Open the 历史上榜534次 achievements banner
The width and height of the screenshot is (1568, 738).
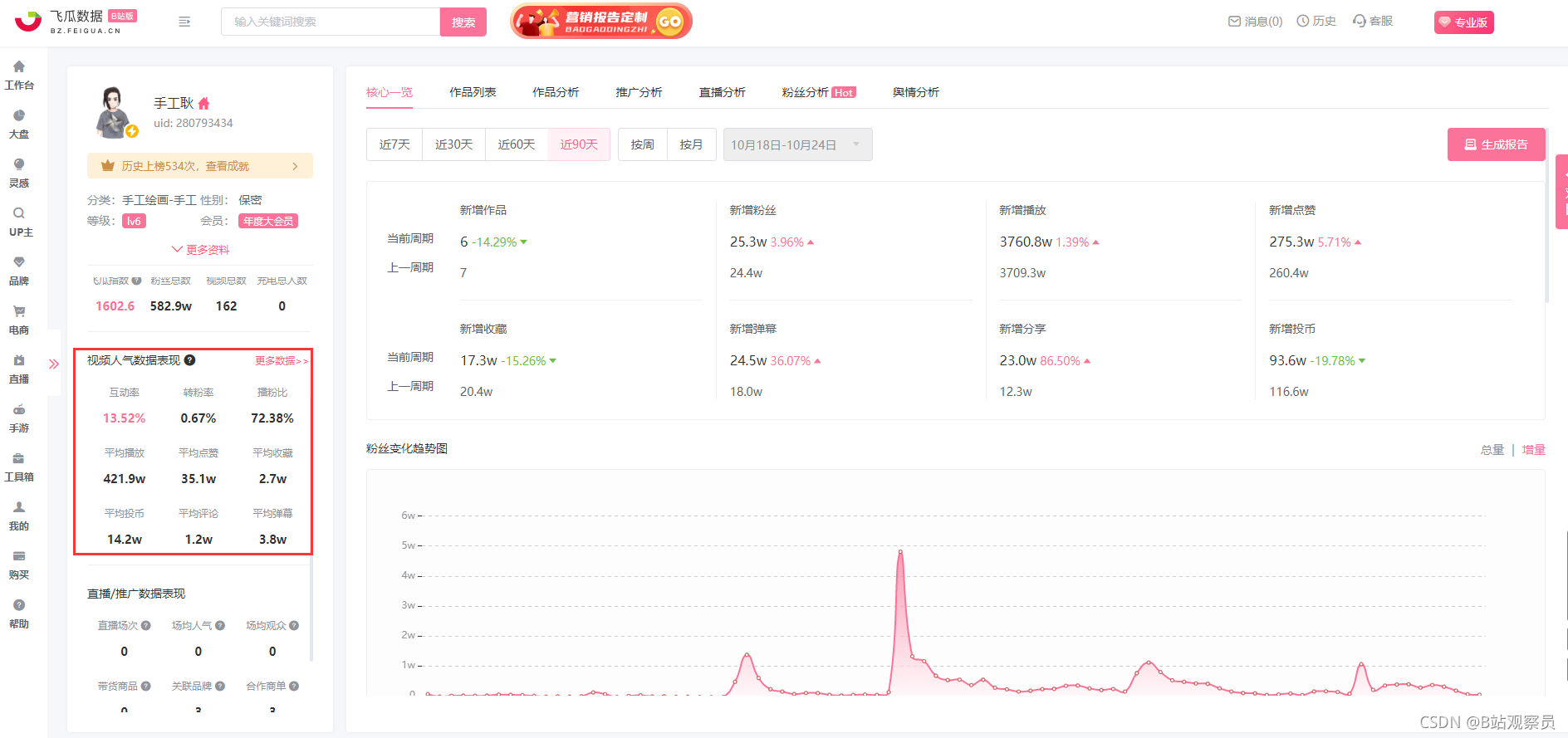click(x=200, y=166)
